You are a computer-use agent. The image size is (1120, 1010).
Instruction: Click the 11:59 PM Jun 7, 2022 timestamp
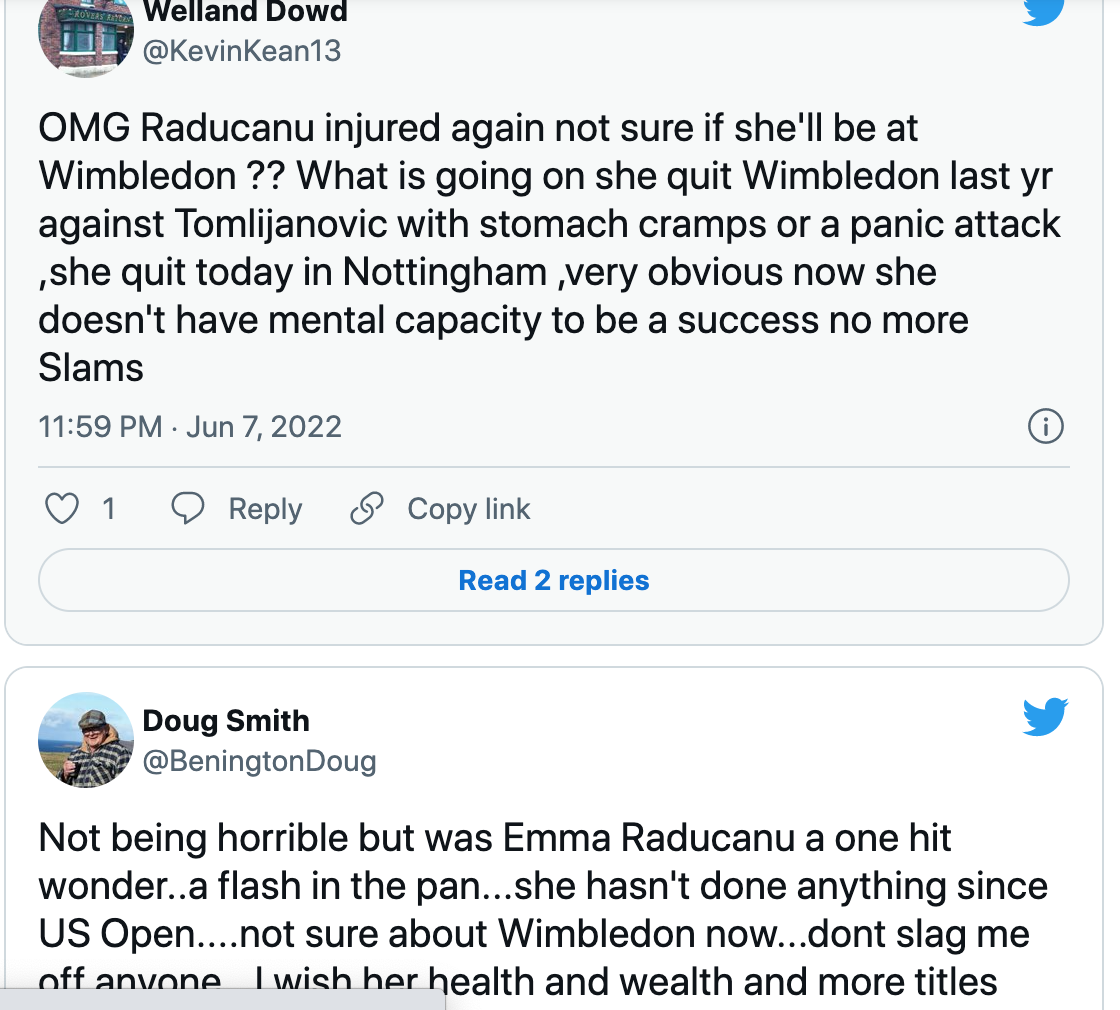[190, 427]
